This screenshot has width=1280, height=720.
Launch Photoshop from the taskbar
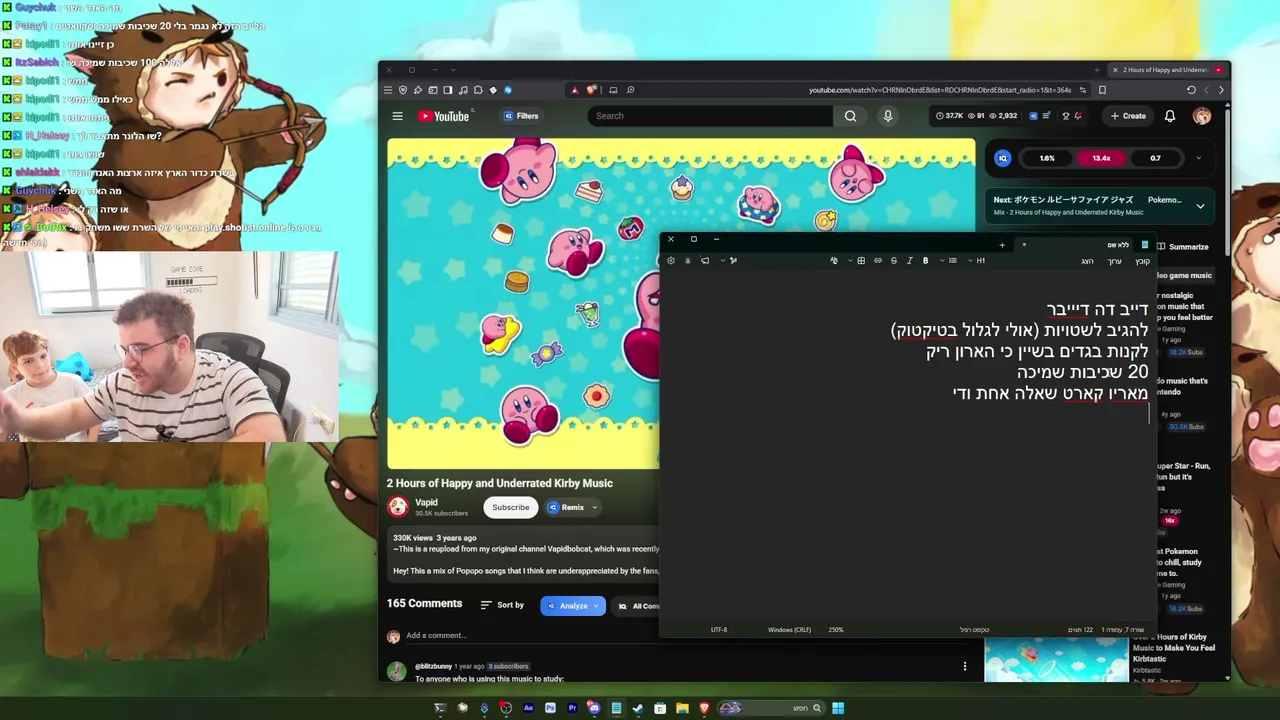pos(550,708)
